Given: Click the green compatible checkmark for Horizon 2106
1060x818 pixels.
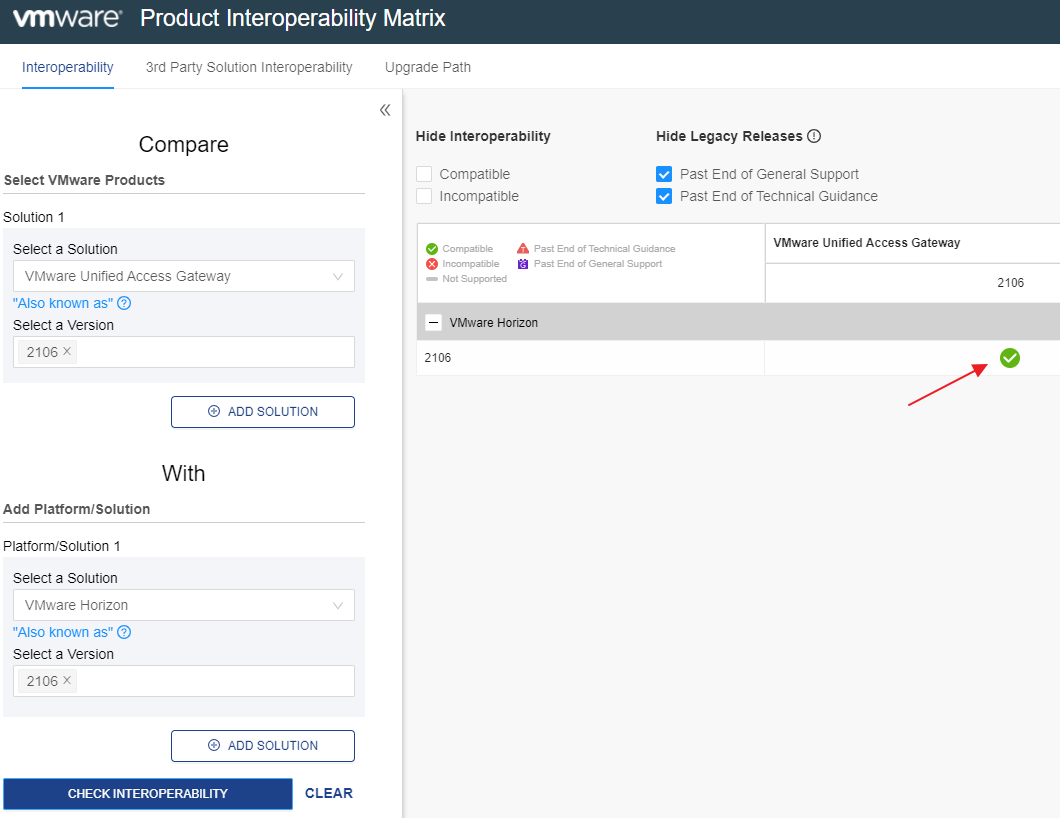Looking at the screenshot, I should click(x=1010, y=358).
